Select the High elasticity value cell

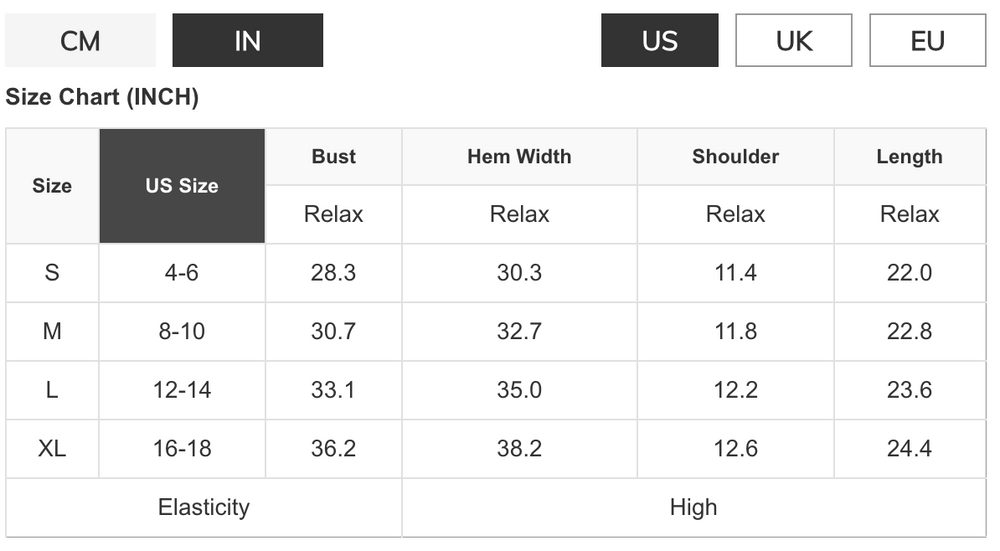694,507
